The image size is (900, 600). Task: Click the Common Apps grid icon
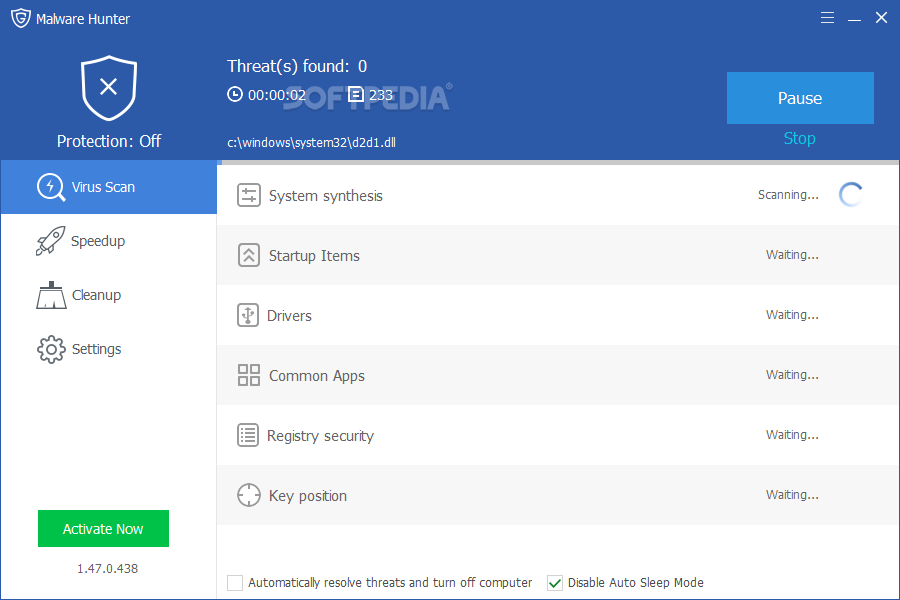pyautogui.click(x=249, y=375)
